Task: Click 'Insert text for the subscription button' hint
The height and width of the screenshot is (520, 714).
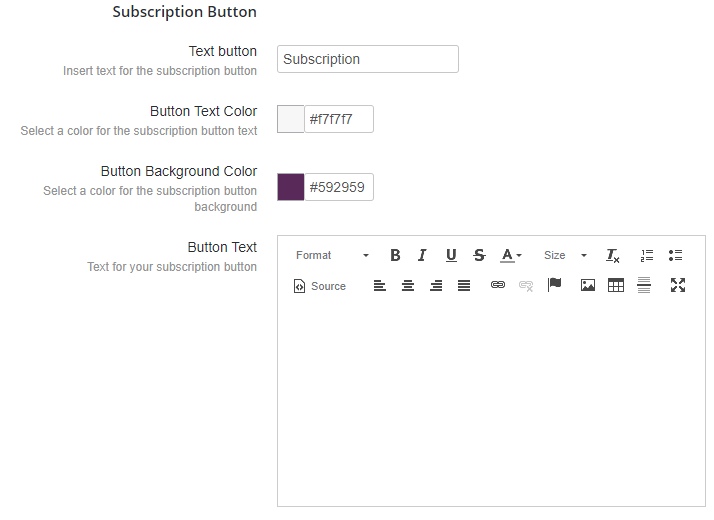Action: point(160,71)
